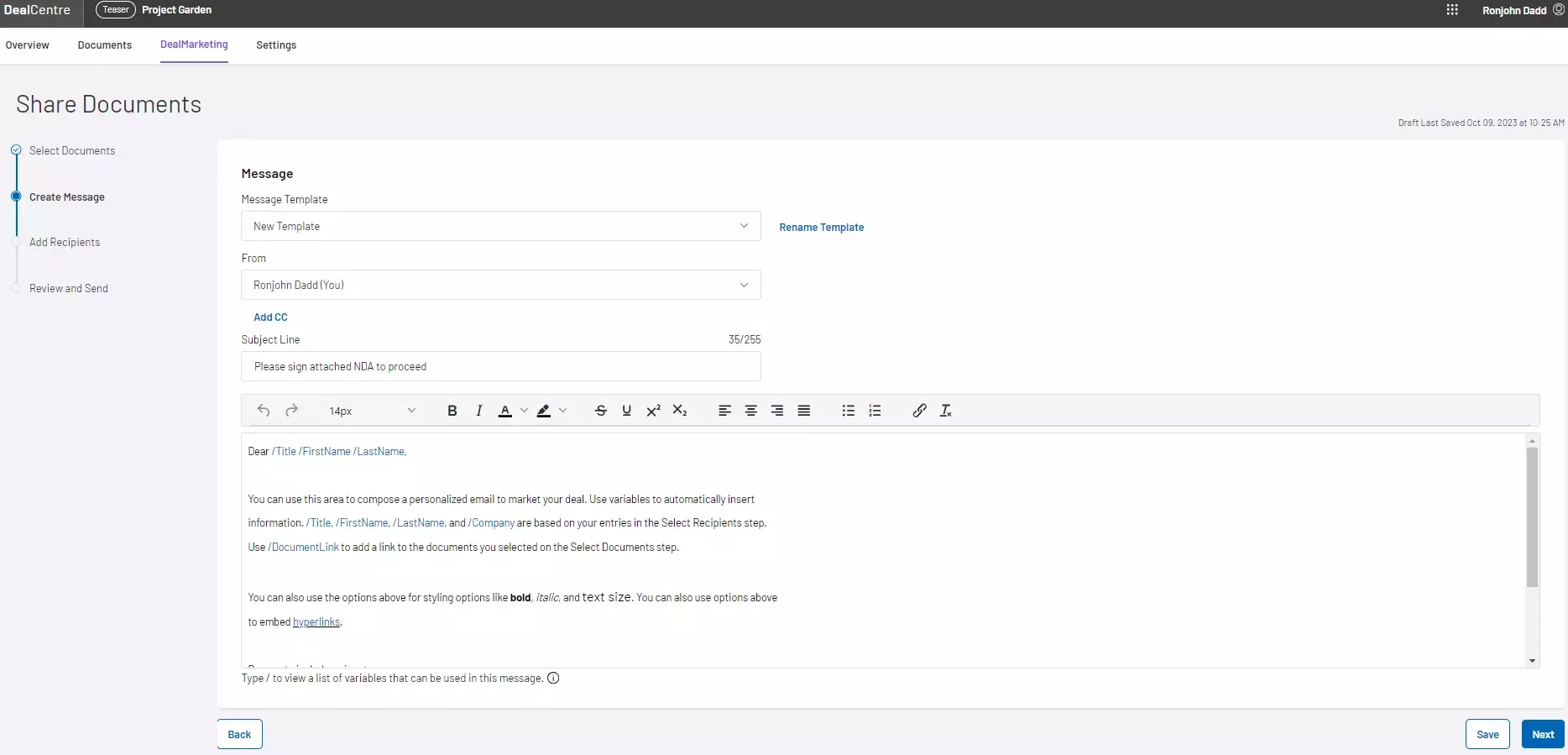
Task: Go to Select Documents step
Action: point(72,151)
